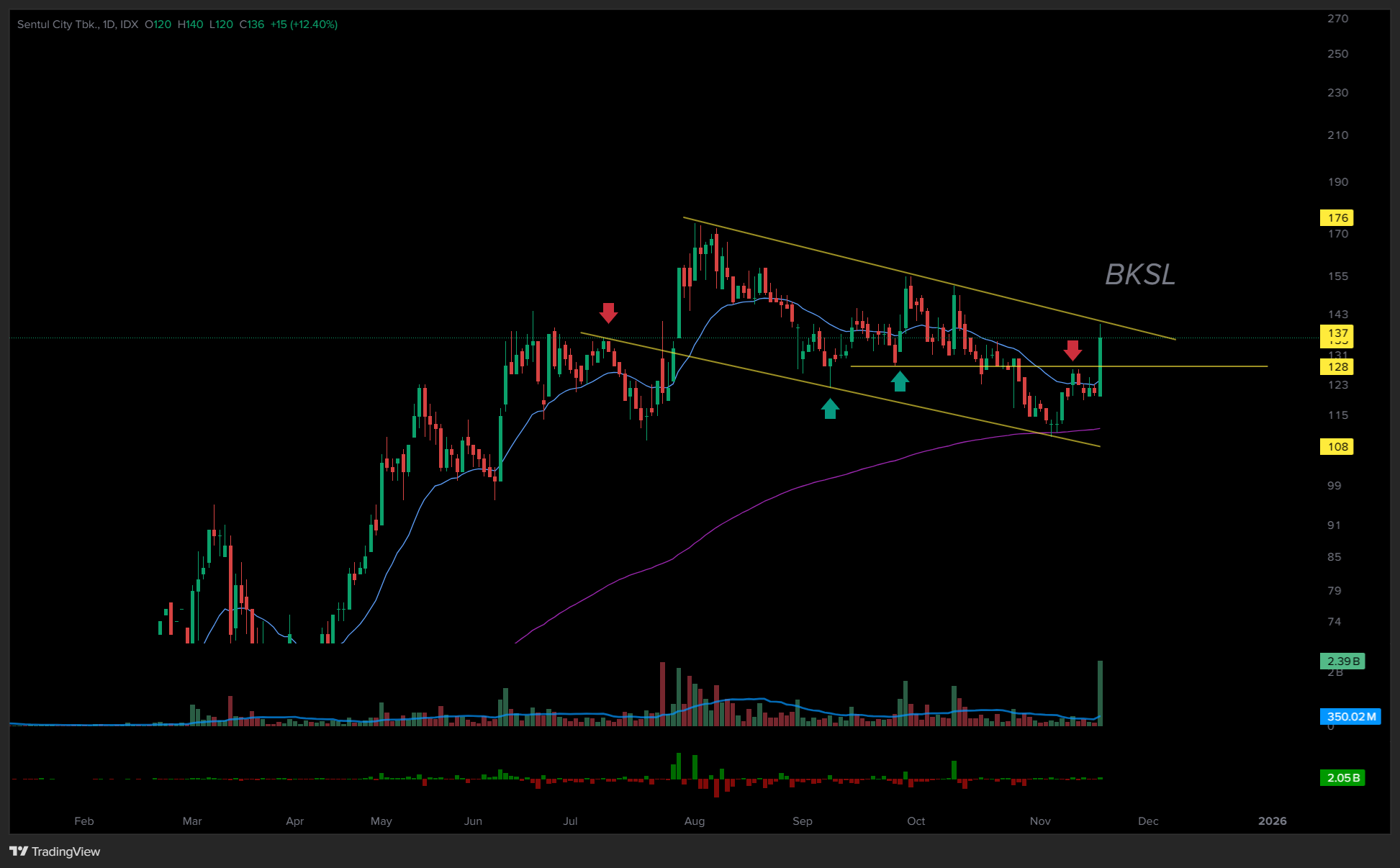Click the green 2.39B volume label

(1342, 661)
